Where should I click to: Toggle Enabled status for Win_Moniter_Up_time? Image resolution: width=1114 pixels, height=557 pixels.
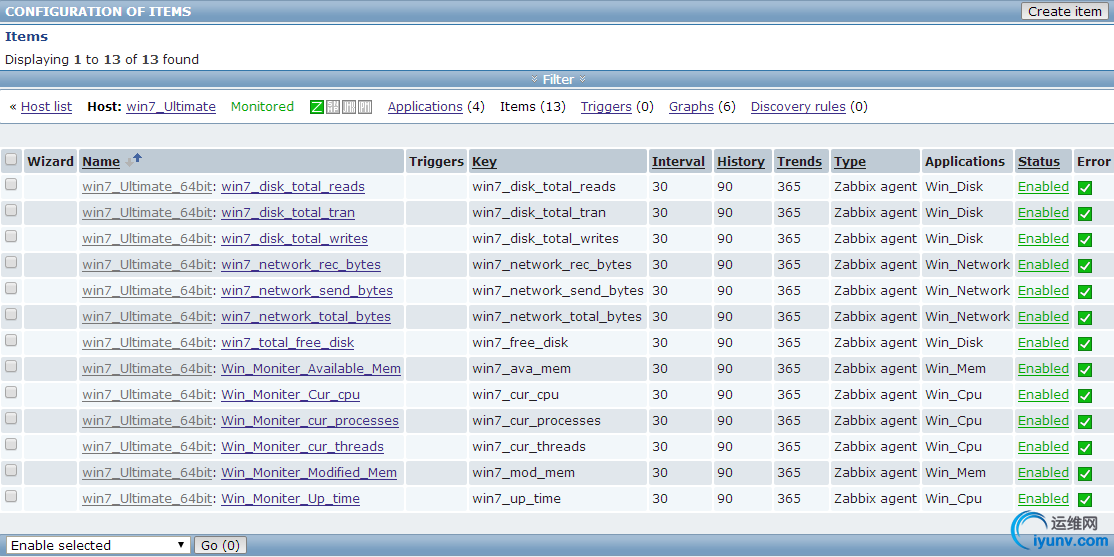[1043, 499]
